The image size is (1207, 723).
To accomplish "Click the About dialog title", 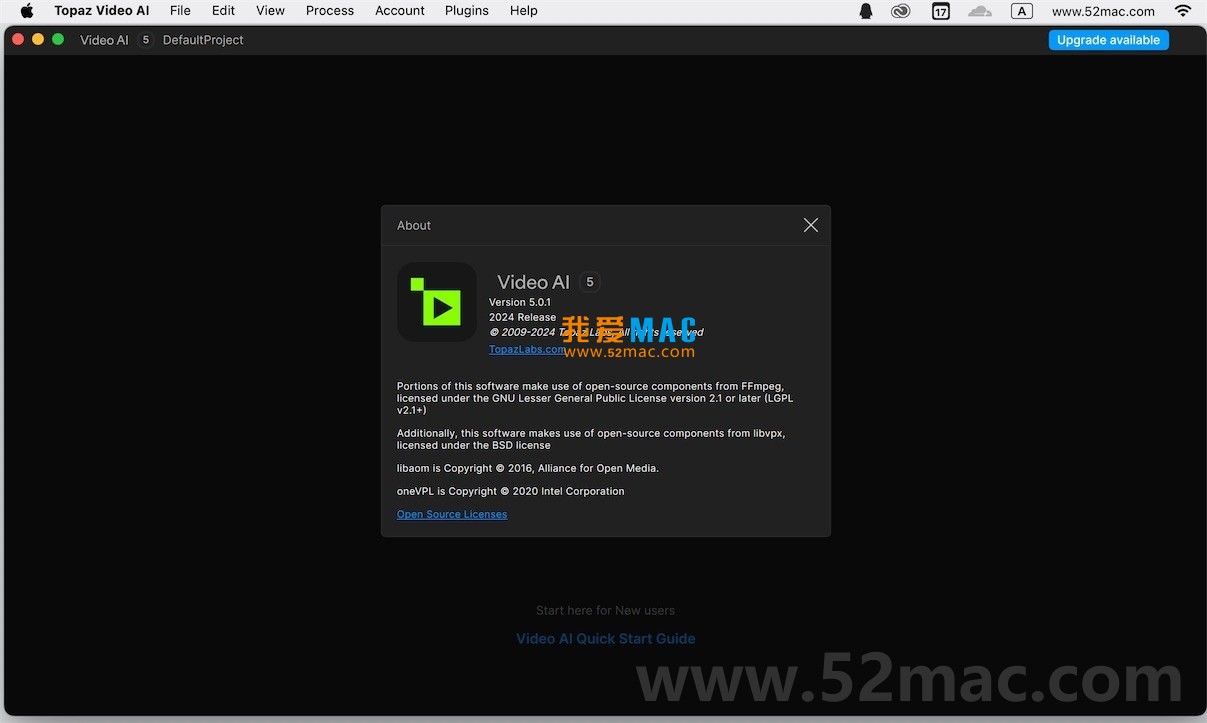I will click(x=414, y=225).
